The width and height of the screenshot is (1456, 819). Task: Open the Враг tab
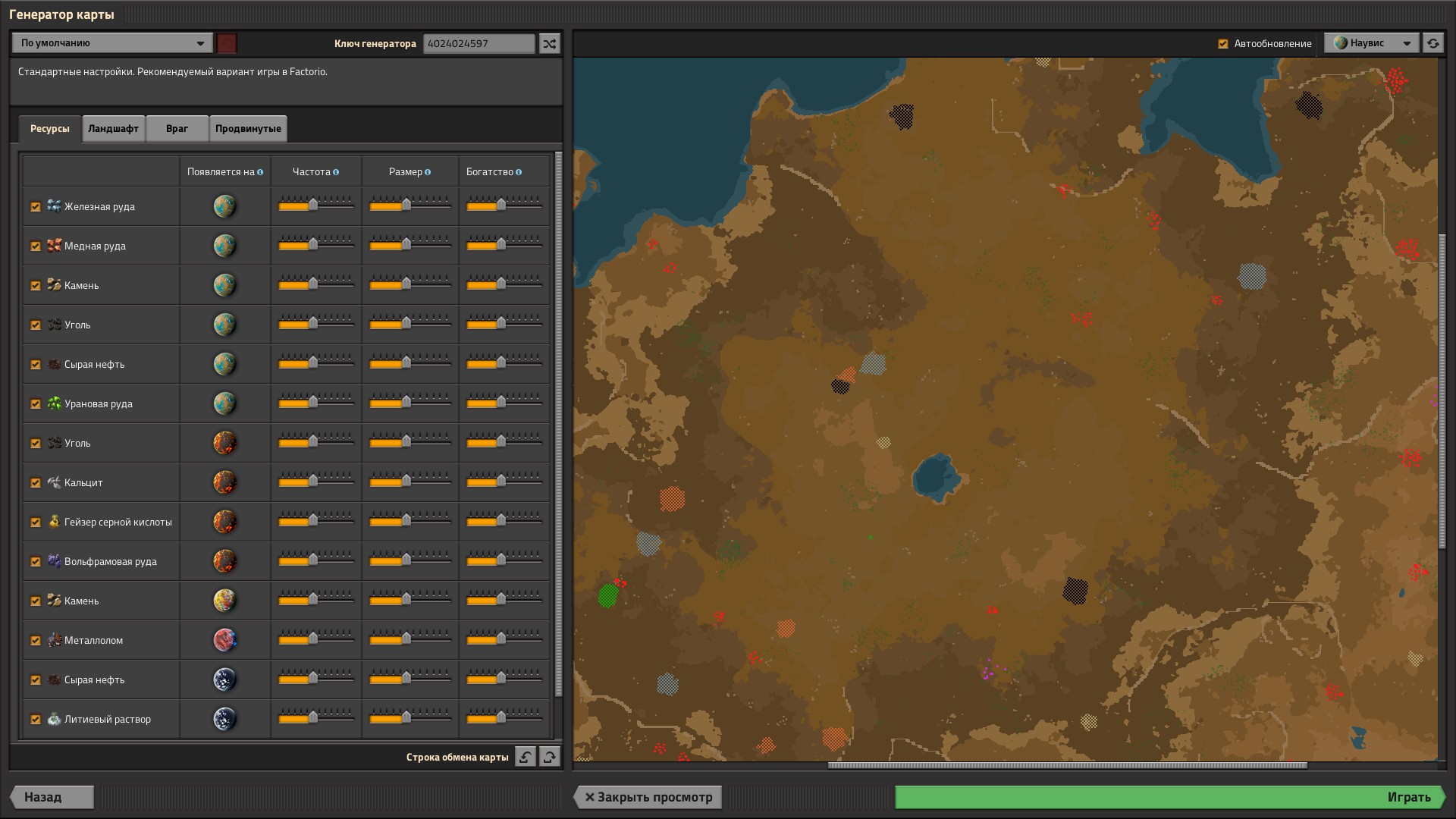[177, 129]
